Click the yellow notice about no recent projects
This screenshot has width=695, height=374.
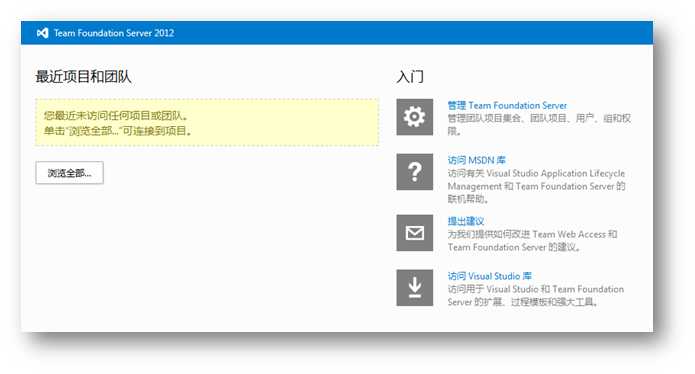pos(207,123)
